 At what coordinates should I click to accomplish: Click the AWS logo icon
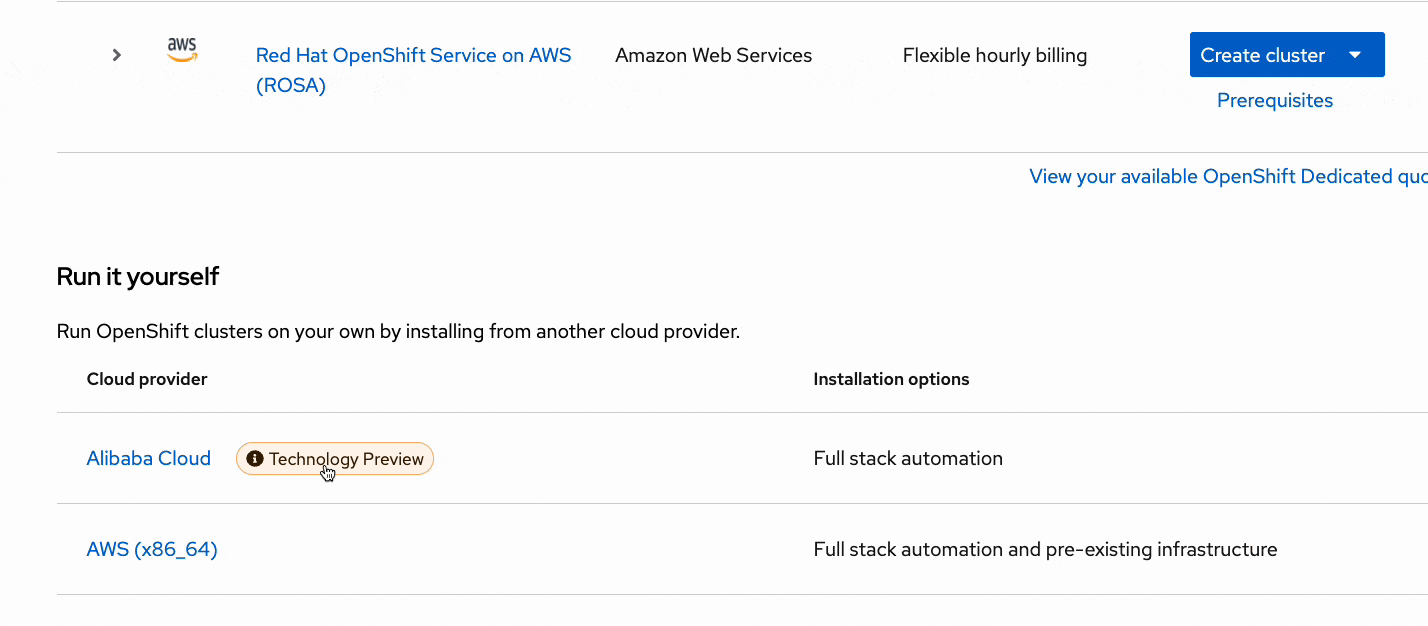click(182, 50)
